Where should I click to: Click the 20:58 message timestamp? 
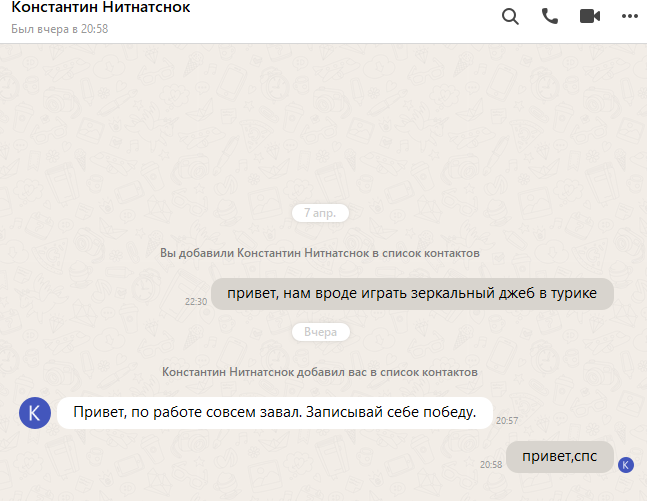click(491, 465)
